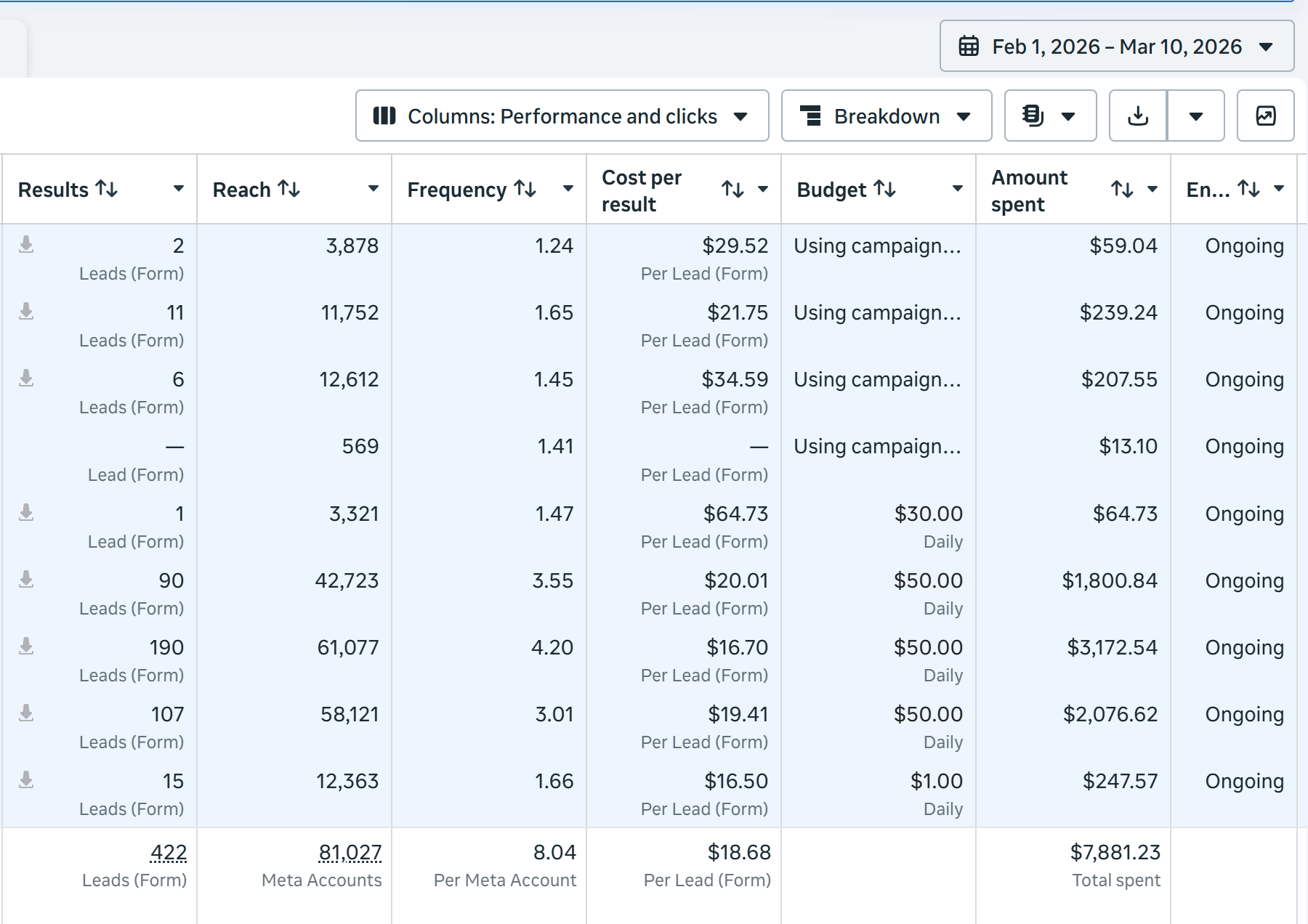
Task: Open the Breakdown dropdown
Action: coord(887,115)
